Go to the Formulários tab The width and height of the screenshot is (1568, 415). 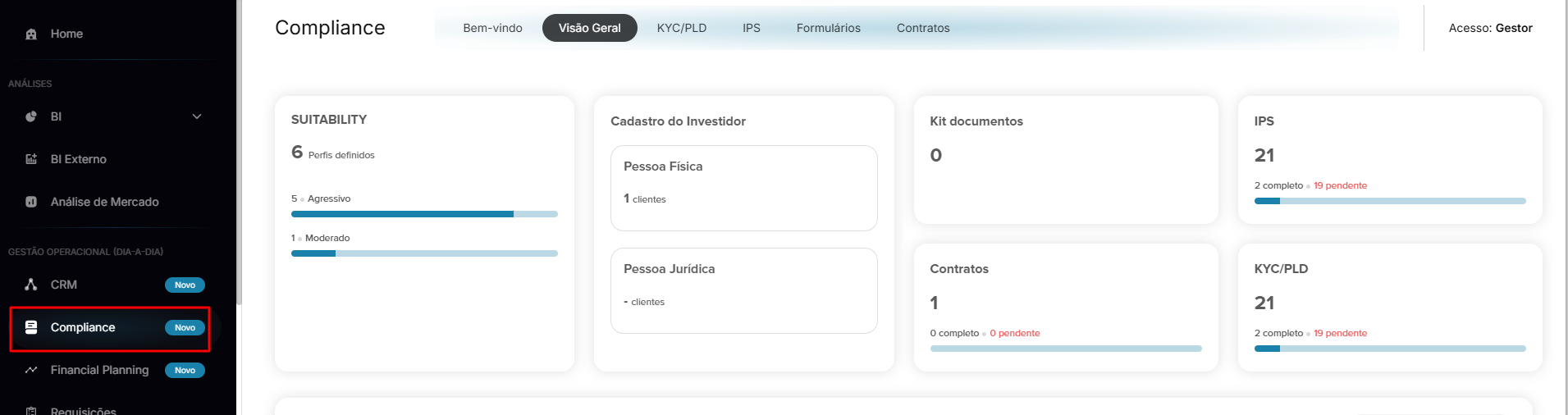829,28
